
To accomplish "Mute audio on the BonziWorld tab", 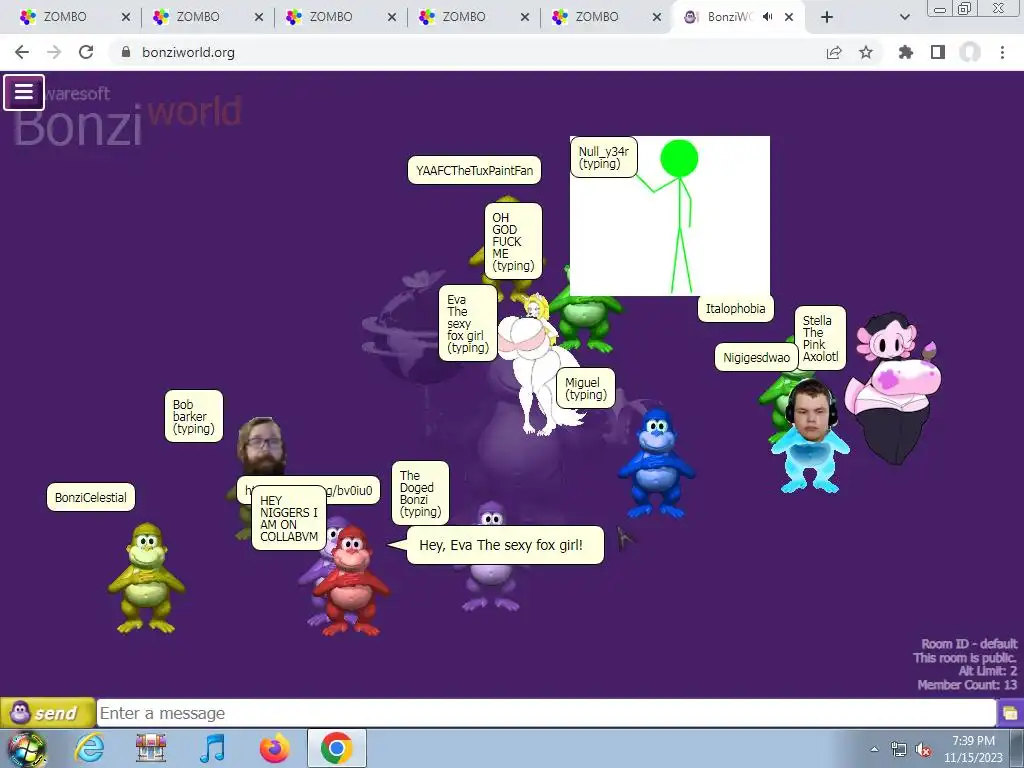I will [768, 17].
